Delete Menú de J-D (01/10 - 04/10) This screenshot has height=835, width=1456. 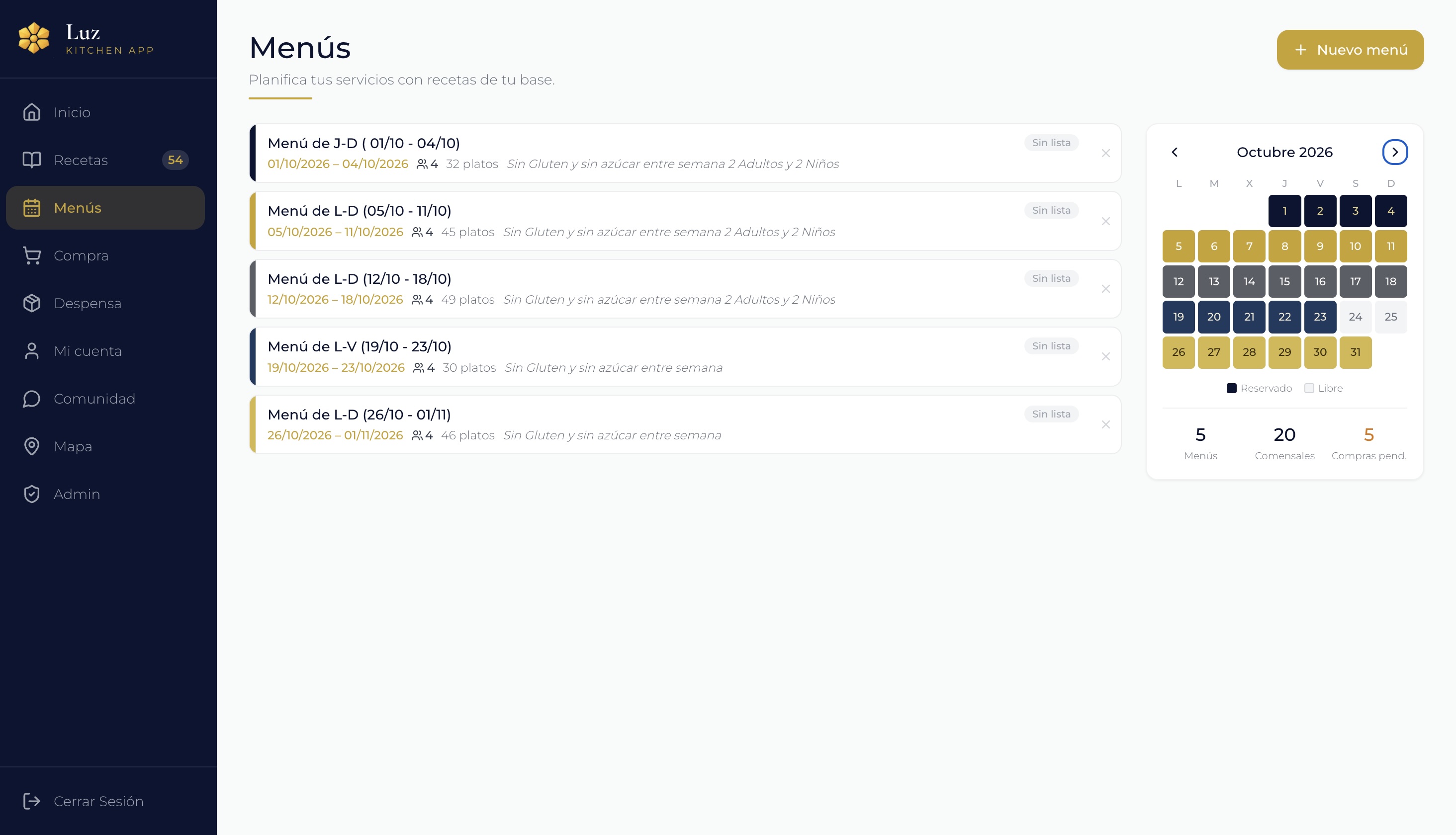(x=1105, y=153)
